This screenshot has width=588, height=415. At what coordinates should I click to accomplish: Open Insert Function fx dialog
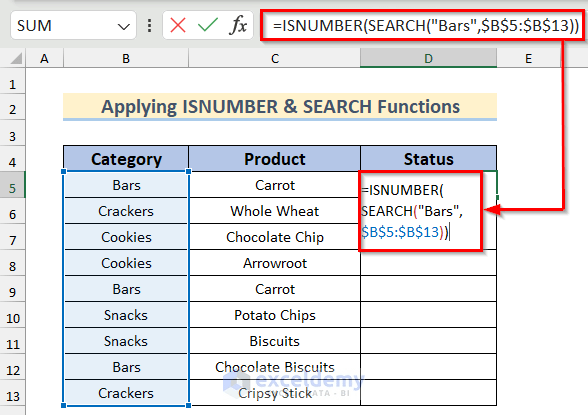pos(238,25)
